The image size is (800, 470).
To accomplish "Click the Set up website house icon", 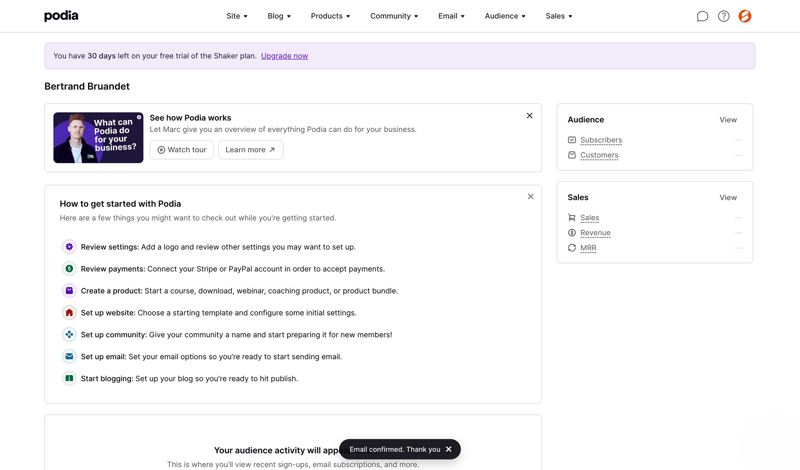I will click(69, 313).
